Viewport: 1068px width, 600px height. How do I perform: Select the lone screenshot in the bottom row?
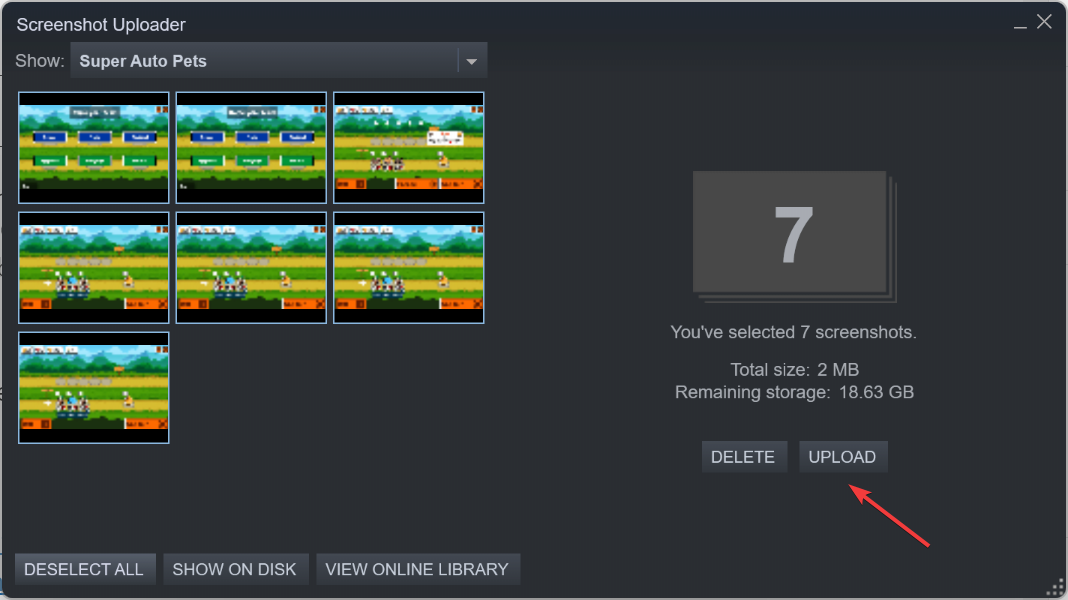tap(94, 388)
